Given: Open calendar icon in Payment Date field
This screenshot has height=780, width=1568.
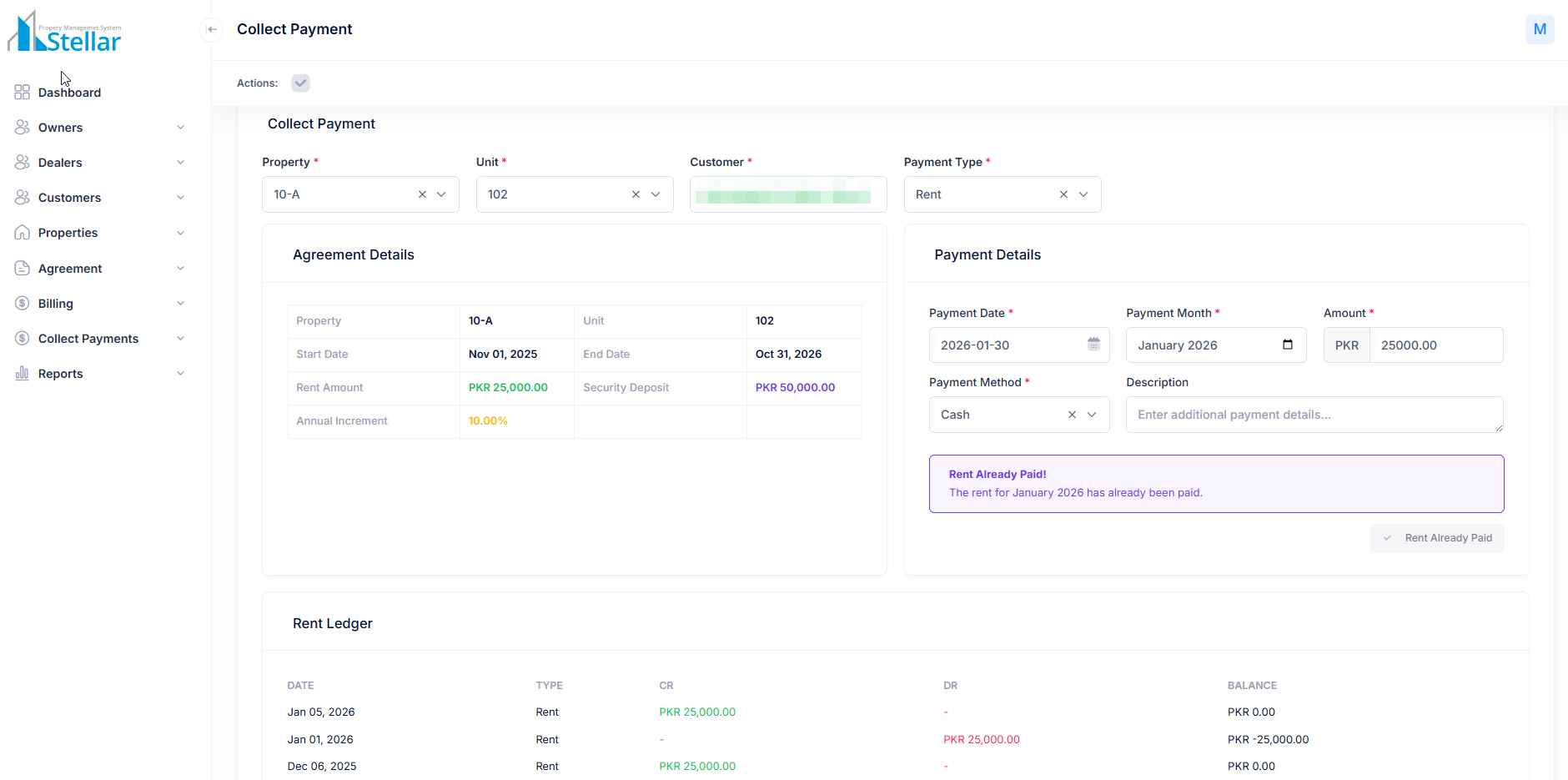Looking at the screenshot, I should tap(1093, 345).
